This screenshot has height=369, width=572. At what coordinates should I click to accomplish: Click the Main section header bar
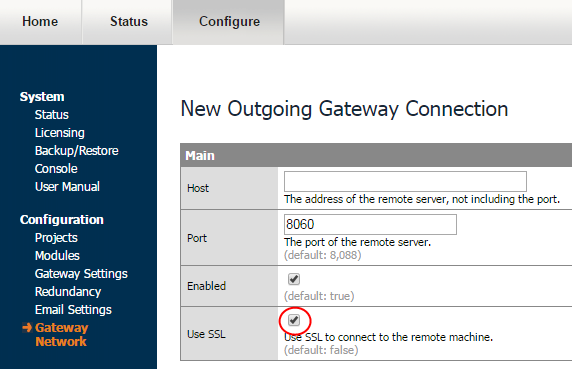[x=376, y=155]
